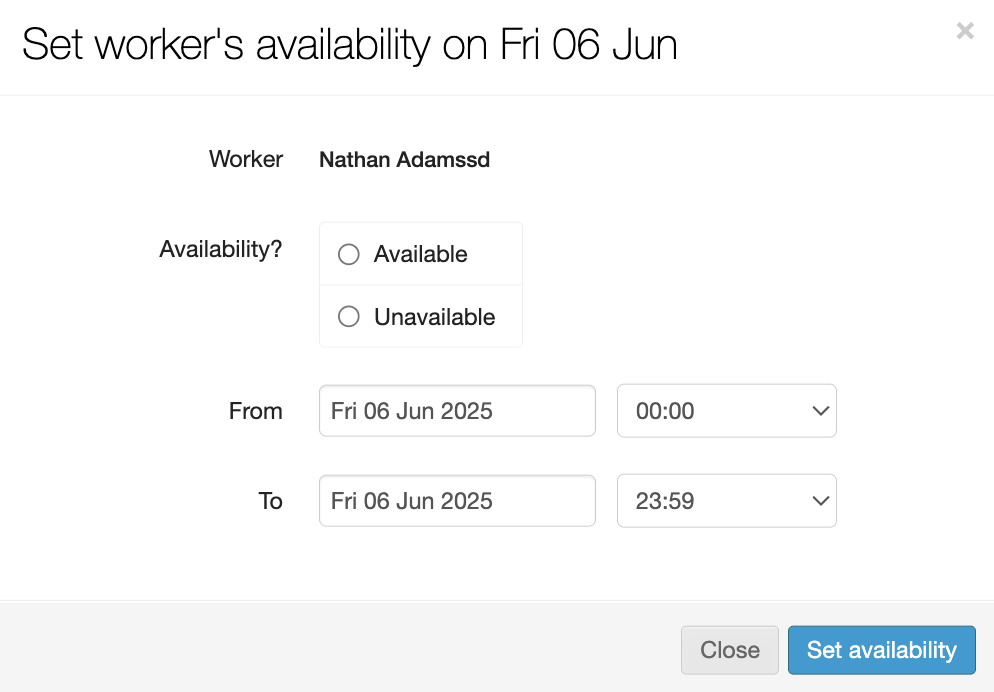The height and width of the screenshot is (692, 994).
Task: Focus the To date input field
Action: 457,501
